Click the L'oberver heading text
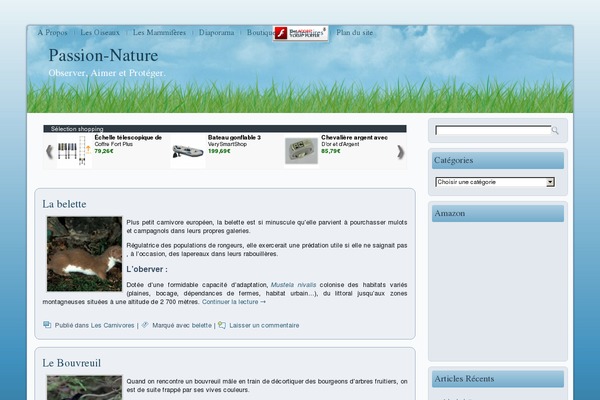The width and height of the screenshot is (600, 400). click(x=147, y=269)
